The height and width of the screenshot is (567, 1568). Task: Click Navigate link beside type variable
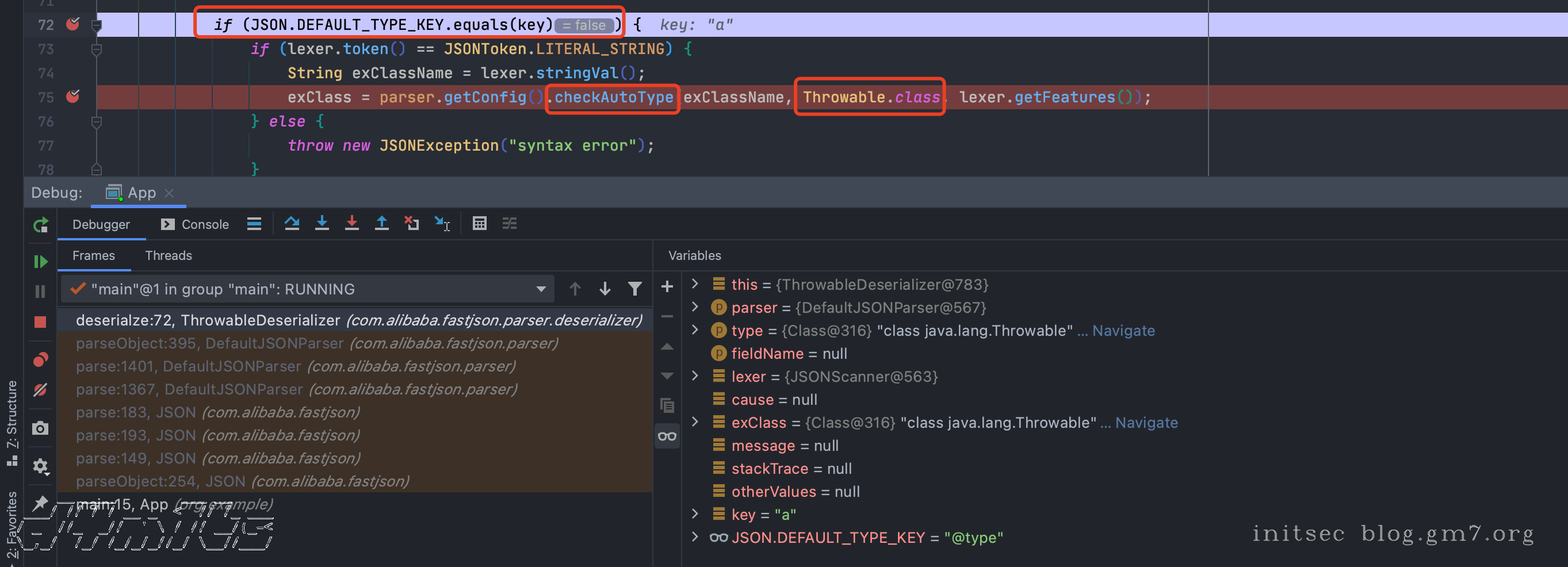tap(1123, 330)
